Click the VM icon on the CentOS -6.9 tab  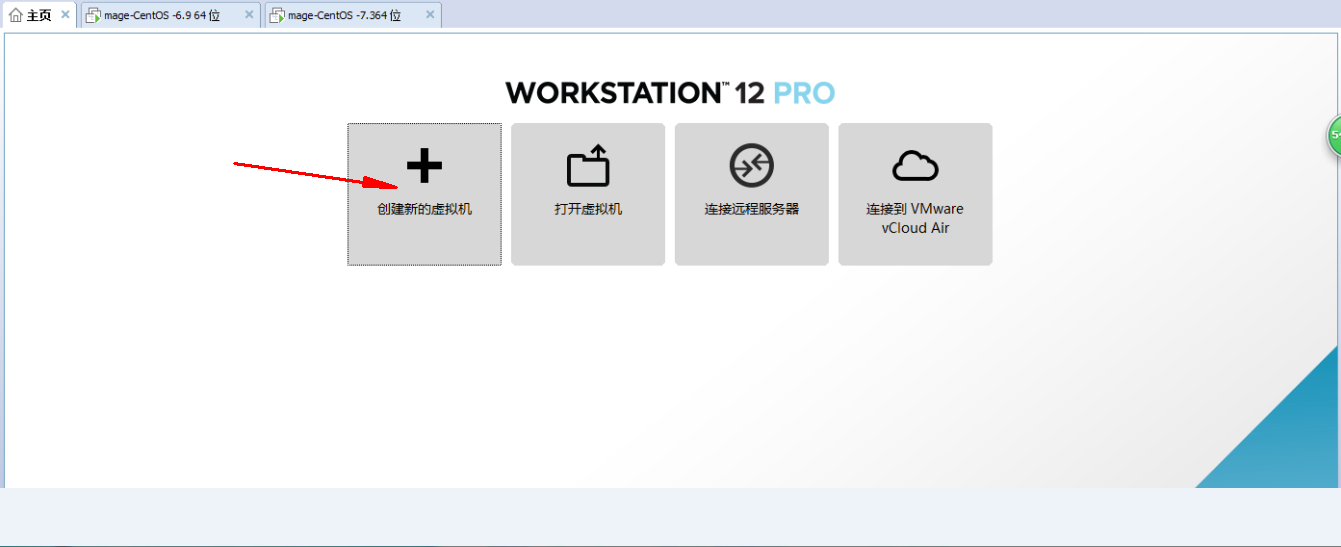click(93, 16)
